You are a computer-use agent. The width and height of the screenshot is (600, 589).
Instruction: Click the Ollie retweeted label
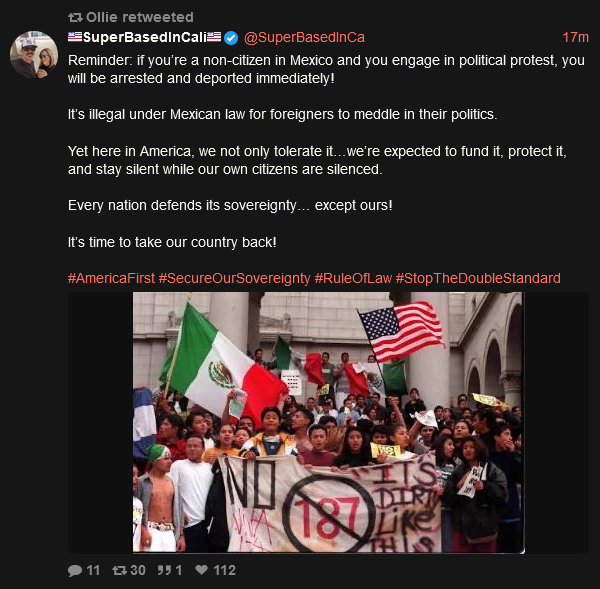tap(140, 17)
